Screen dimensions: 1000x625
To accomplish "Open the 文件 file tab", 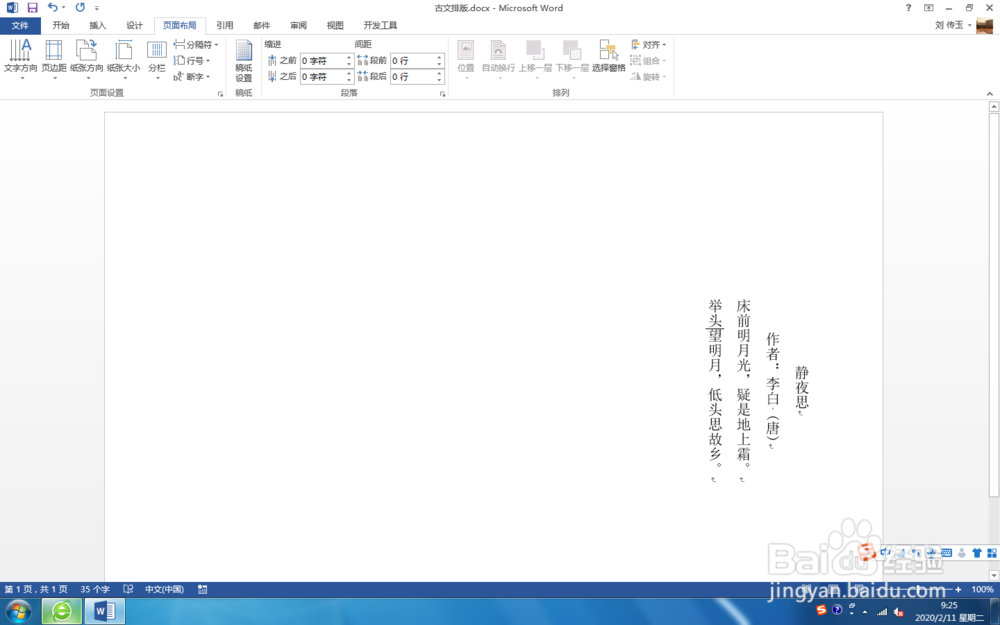I will pyautogui.click(x=20, y=26).
